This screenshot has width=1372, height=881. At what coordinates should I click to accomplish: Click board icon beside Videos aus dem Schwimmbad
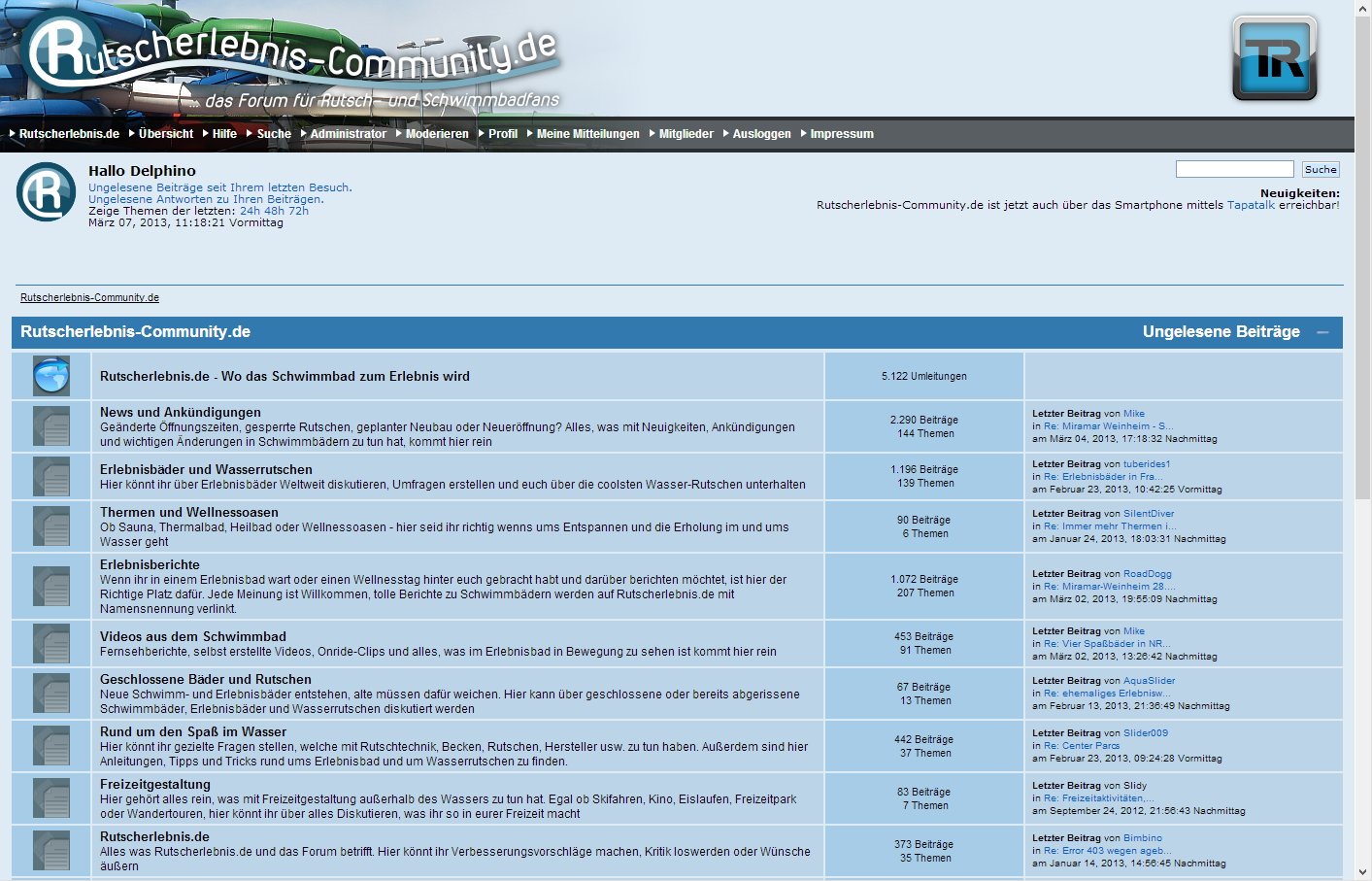51,643
